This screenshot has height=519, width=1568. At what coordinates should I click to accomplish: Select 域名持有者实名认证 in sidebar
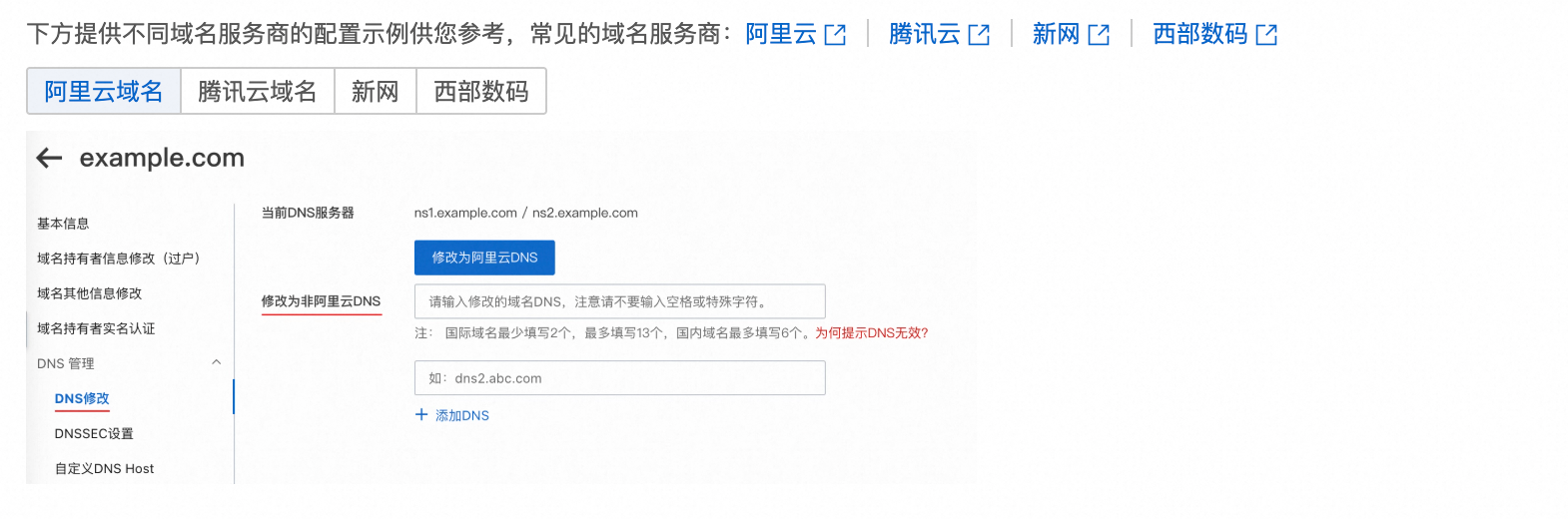96,328
